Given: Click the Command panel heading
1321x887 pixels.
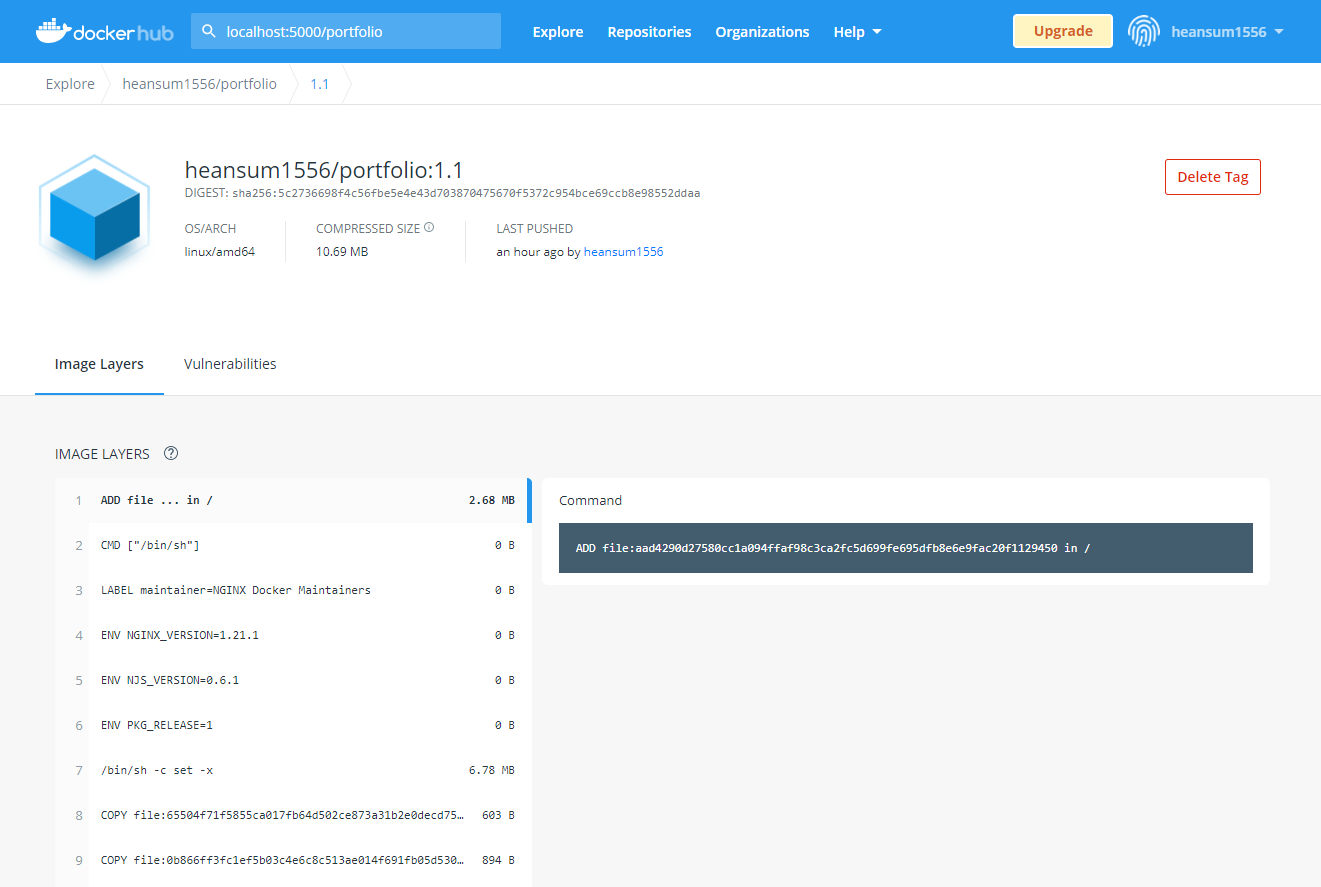Looking at the screenshot, I should pyautogui.click(x=590, y=500).
